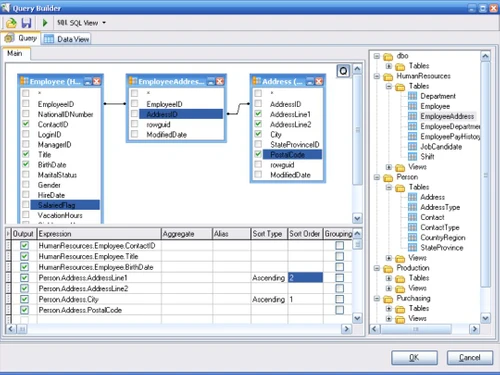
Task: Collapse the Person schema node
Action: tap(377, 177)
